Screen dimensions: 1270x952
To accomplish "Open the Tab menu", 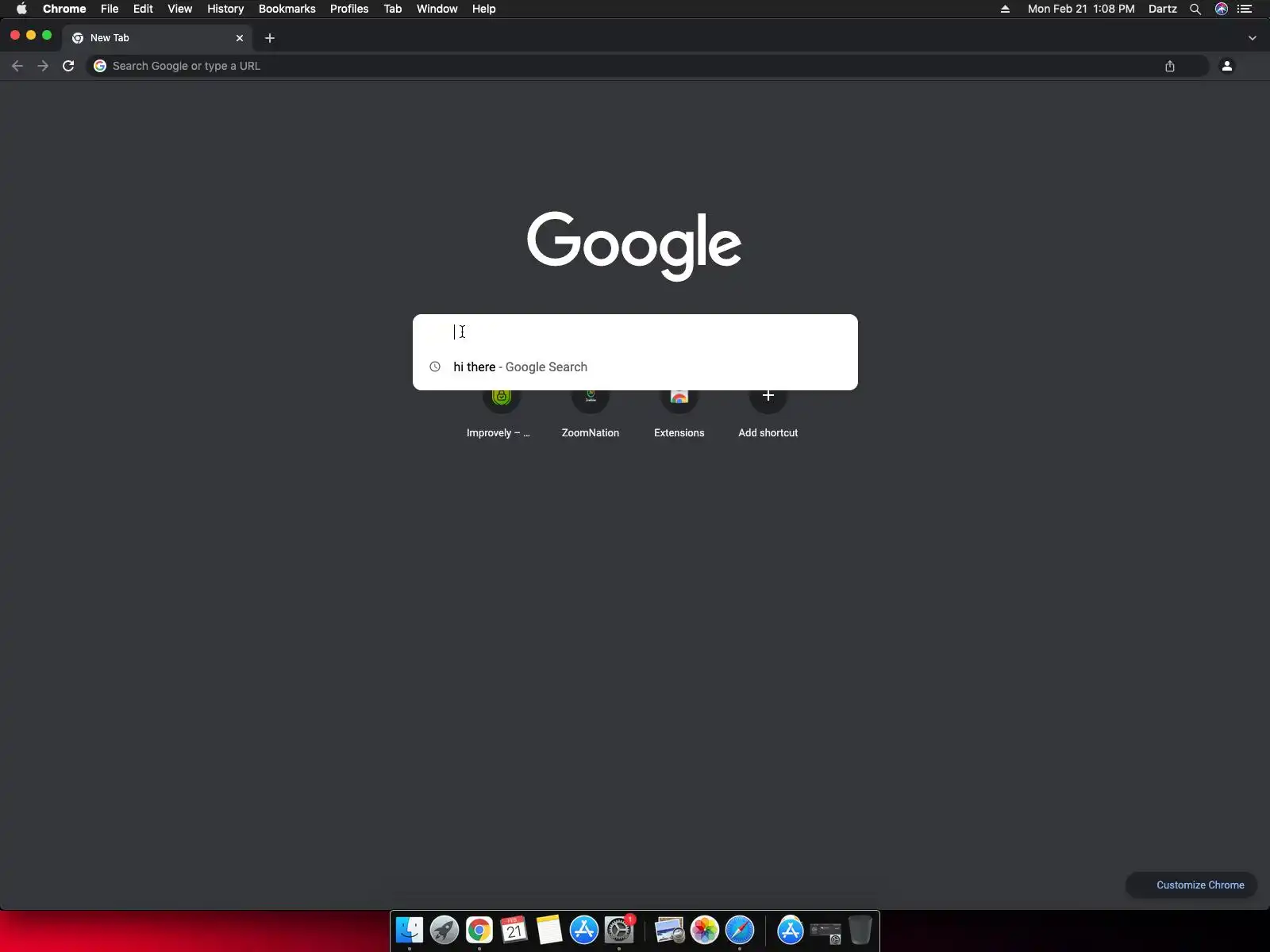I will (393, 9).
